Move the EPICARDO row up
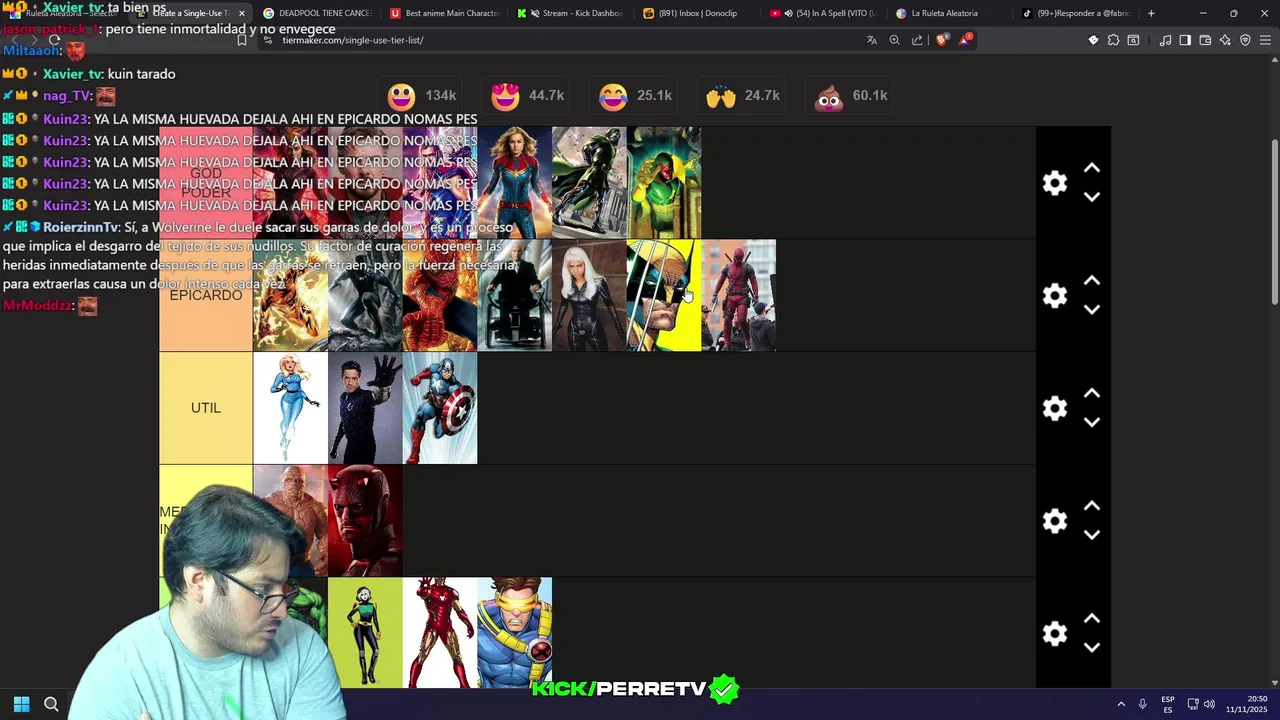This screenshot has height=720, width=1280. pyautogui.click(x=1092, y=281)
